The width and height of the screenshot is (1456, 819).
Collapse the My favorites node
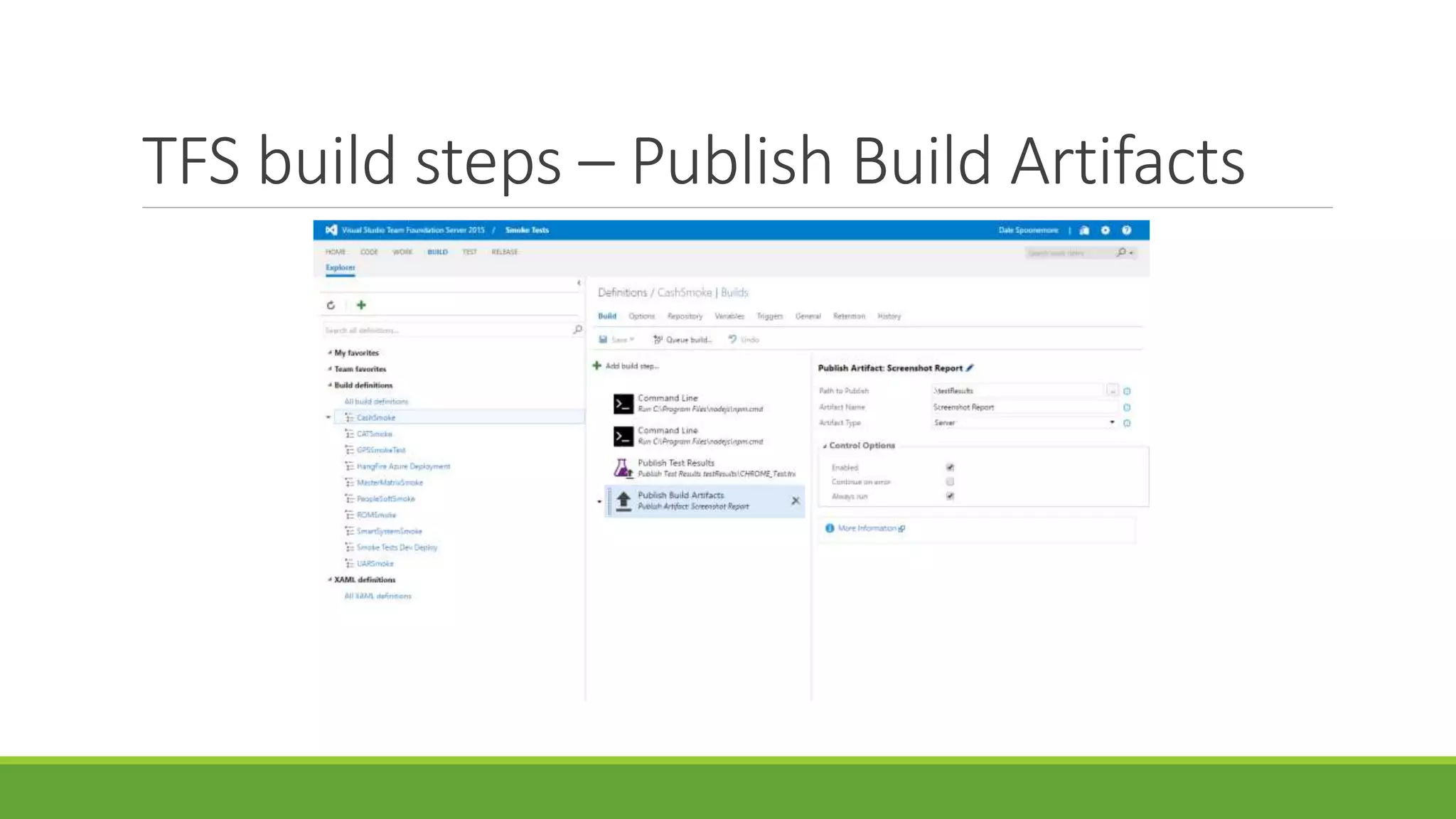point(330,353)
